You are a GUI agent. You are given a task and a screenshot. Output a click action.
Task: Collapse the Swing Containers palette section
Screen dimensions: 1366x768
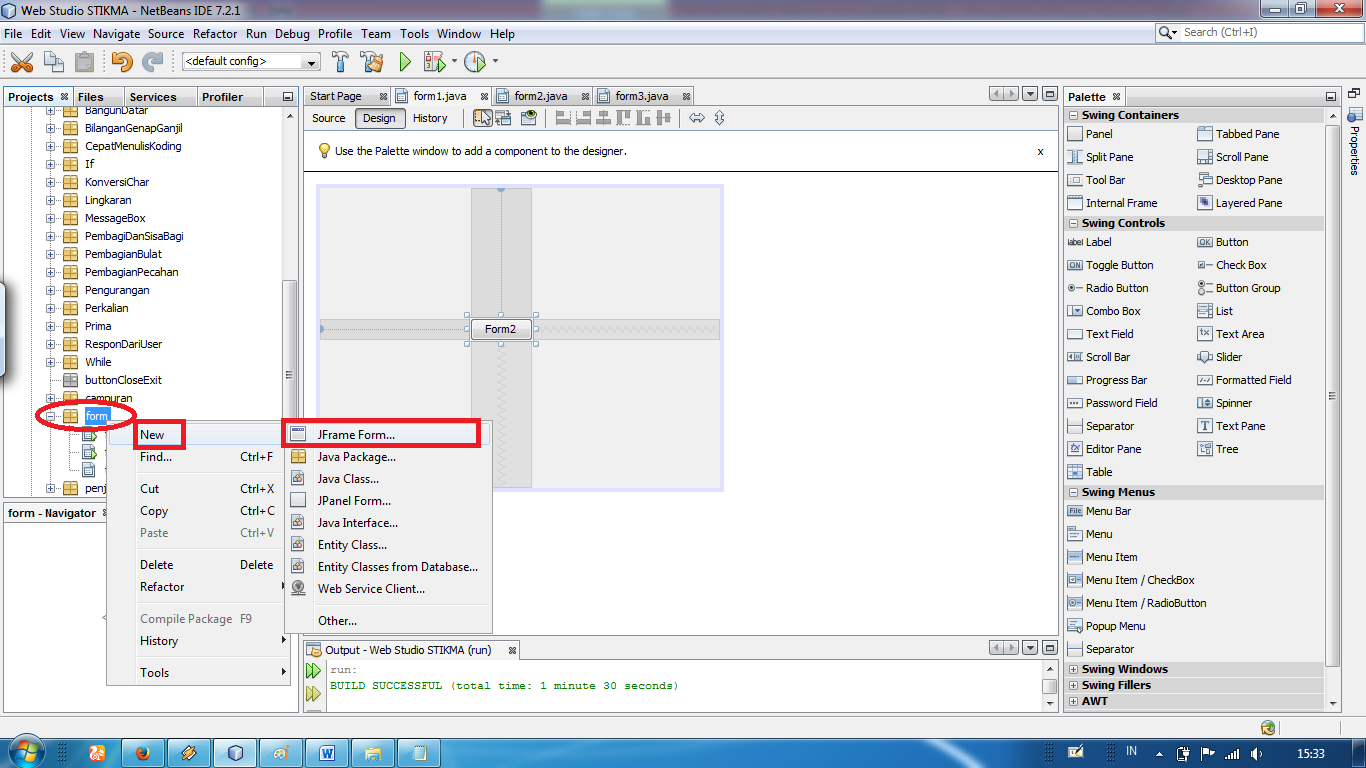click(1075, 115)
